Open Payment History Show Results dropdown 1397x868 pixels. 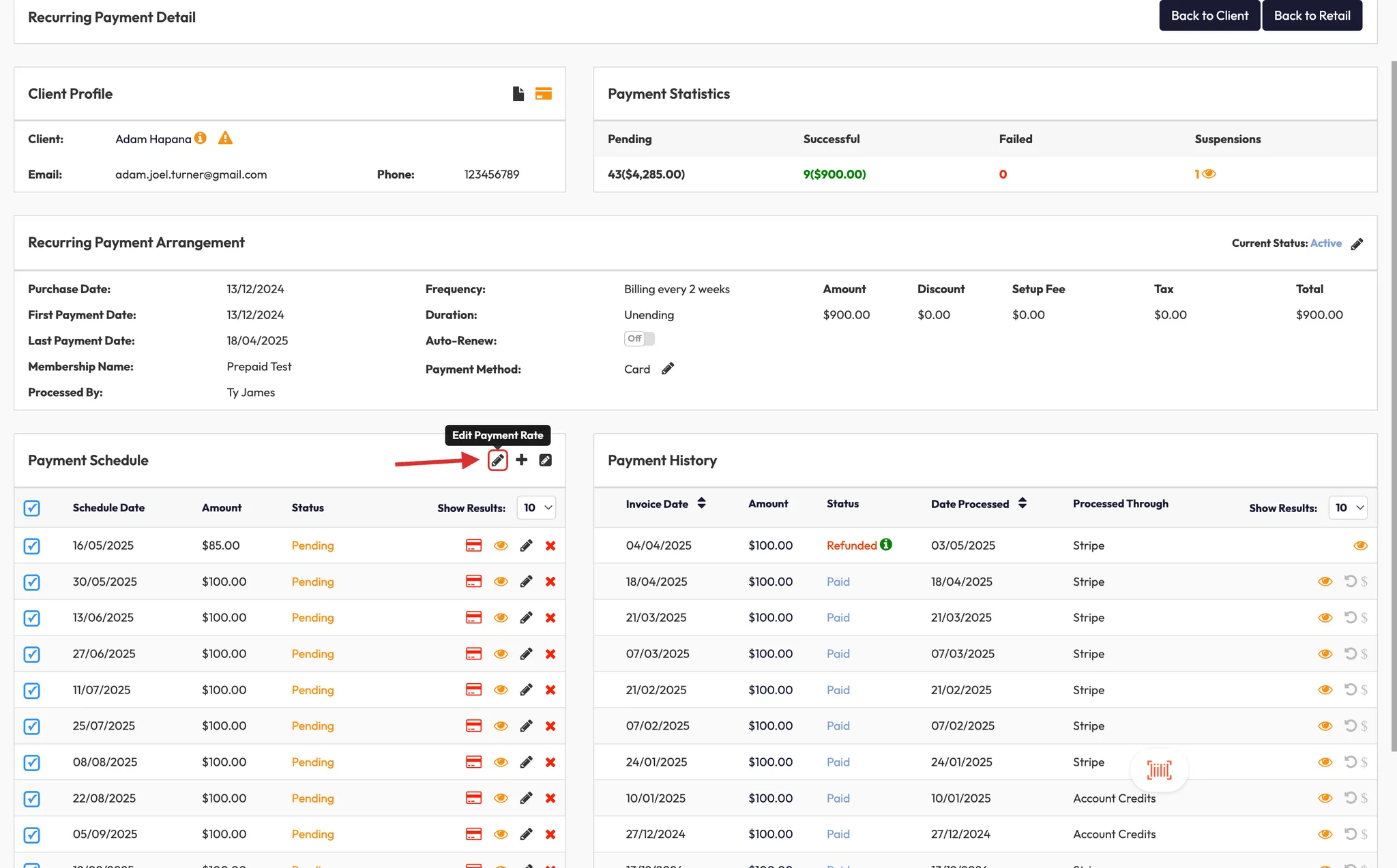pos(1348,508)
